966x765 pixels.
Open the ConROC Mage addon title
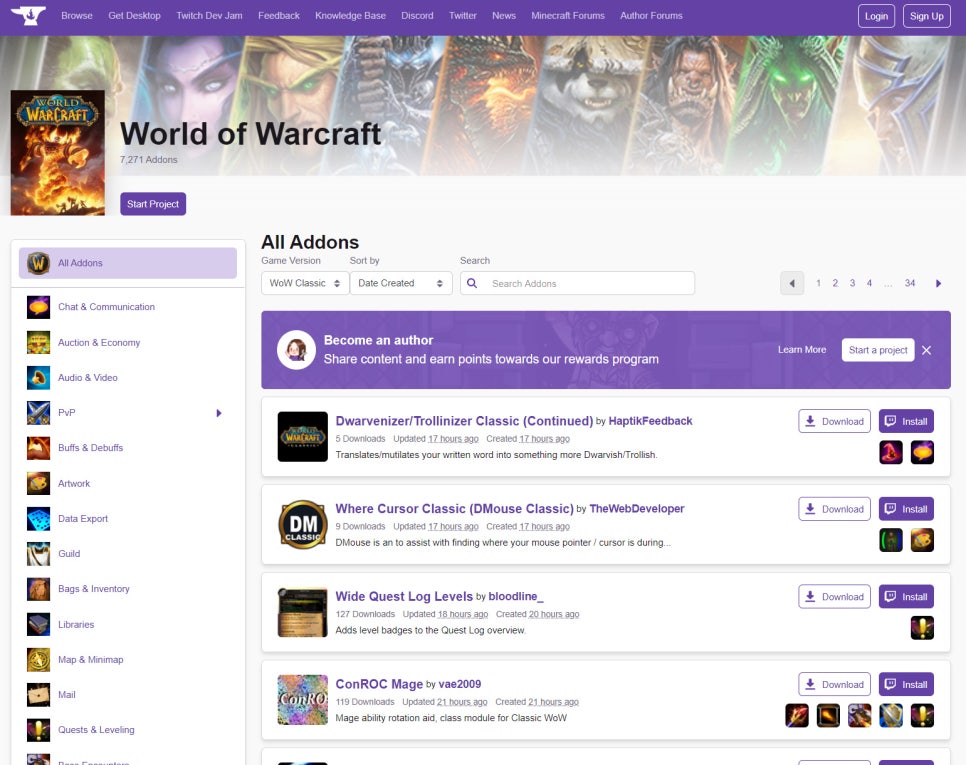pos(379,684)
